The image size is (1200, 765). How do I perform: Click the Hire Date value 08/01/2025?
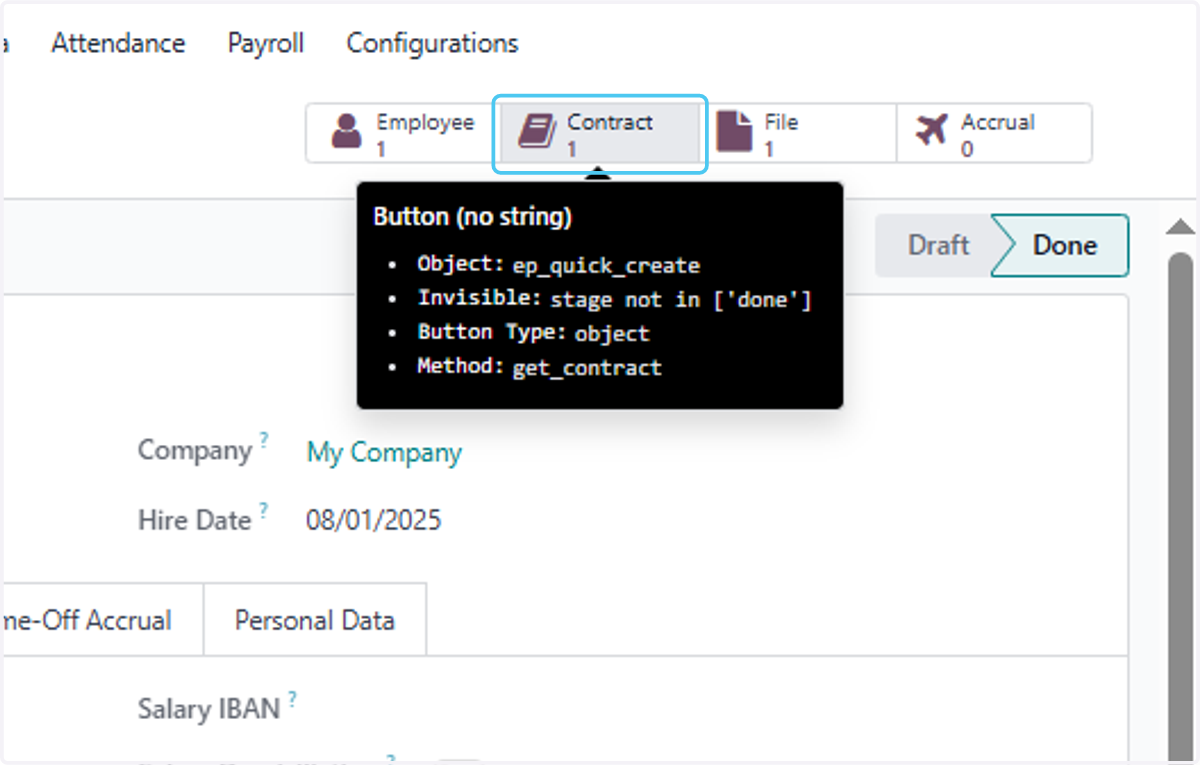[373, 520]
